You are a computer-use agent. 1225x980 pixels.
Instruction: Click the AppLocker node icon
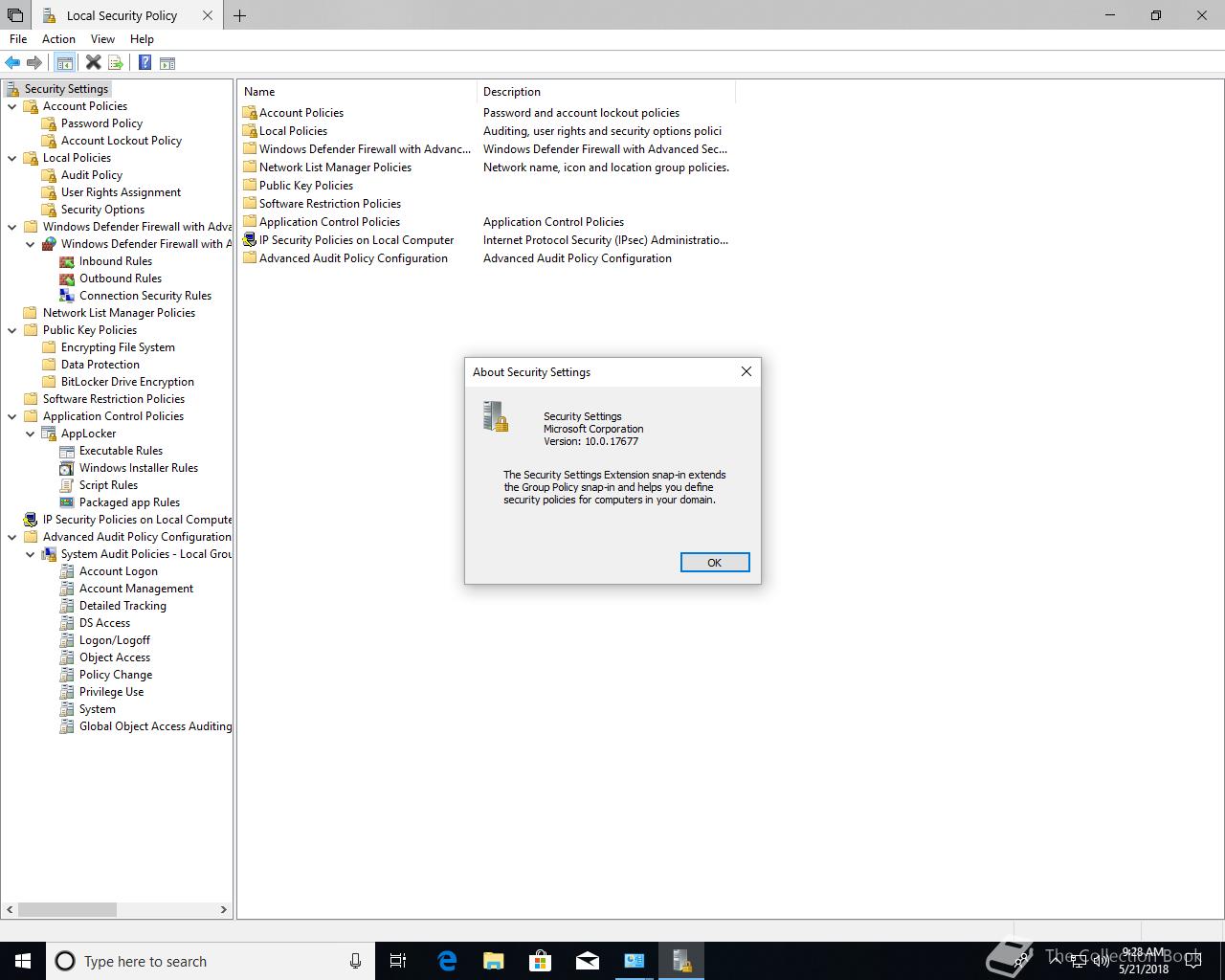50,434
